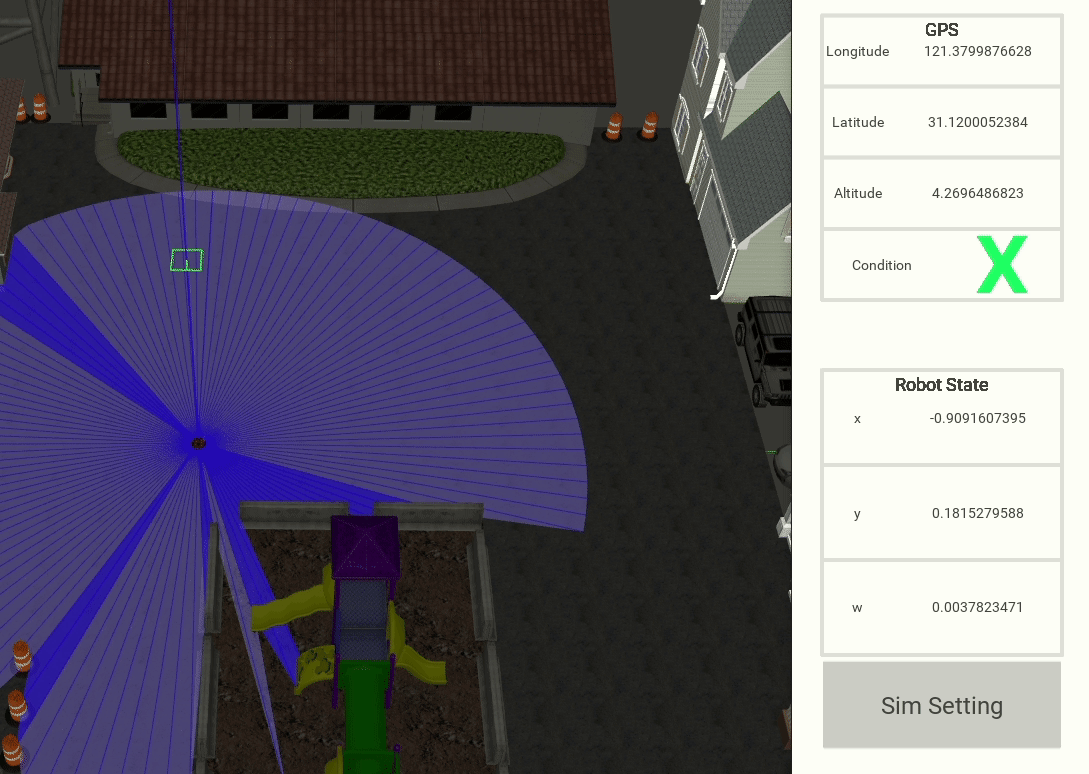The image size is (1089, 774).
Task: Select the Robot State w value
Action: click(977, 608)
